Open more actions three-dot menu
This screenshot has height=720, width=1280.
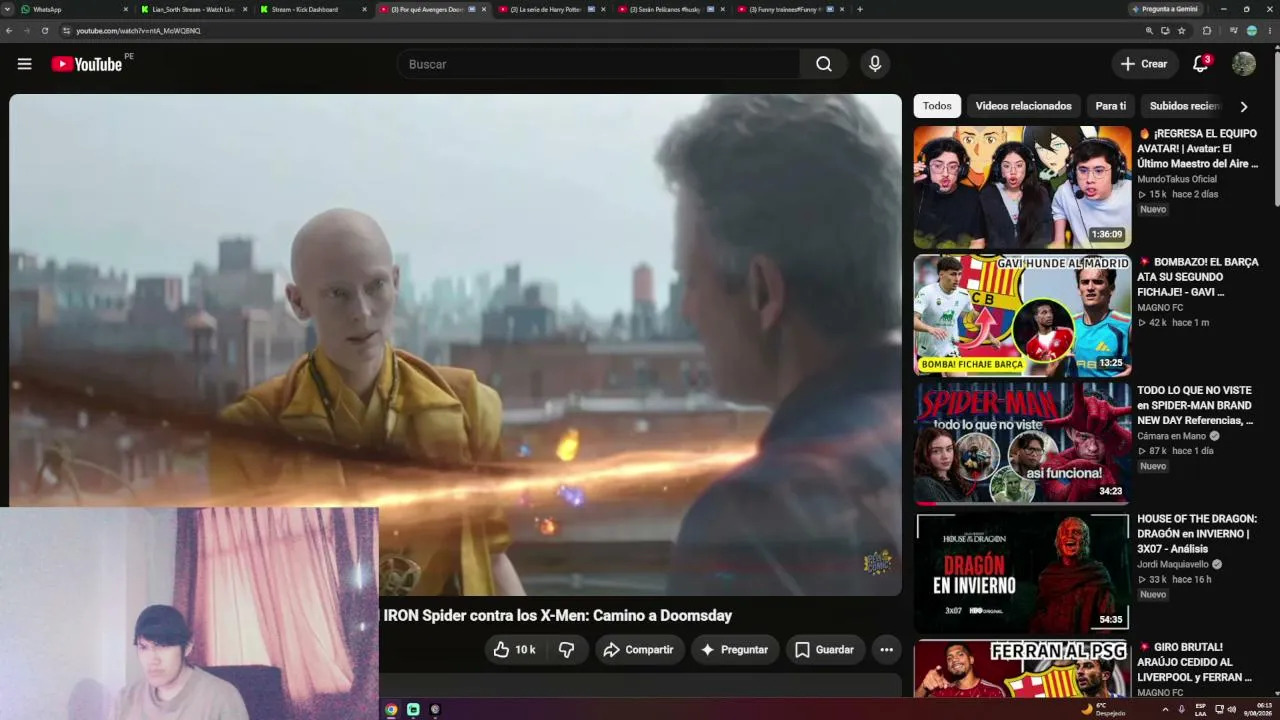click(886, 650)
